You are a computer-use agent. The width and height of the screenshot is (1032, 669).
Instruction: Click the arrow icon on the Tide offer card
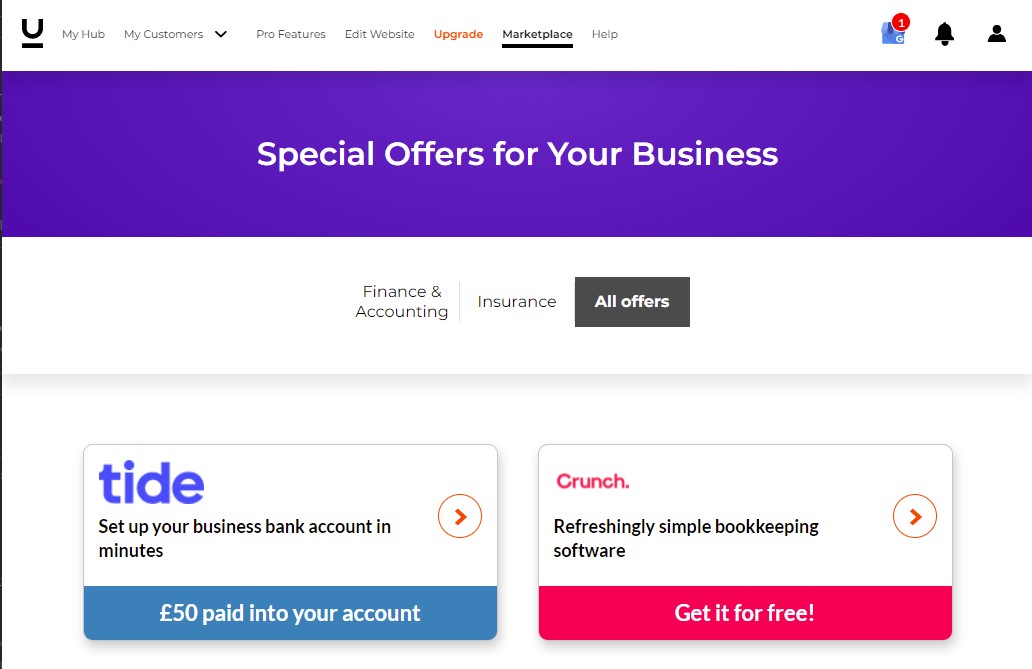[x=460, y=517]
